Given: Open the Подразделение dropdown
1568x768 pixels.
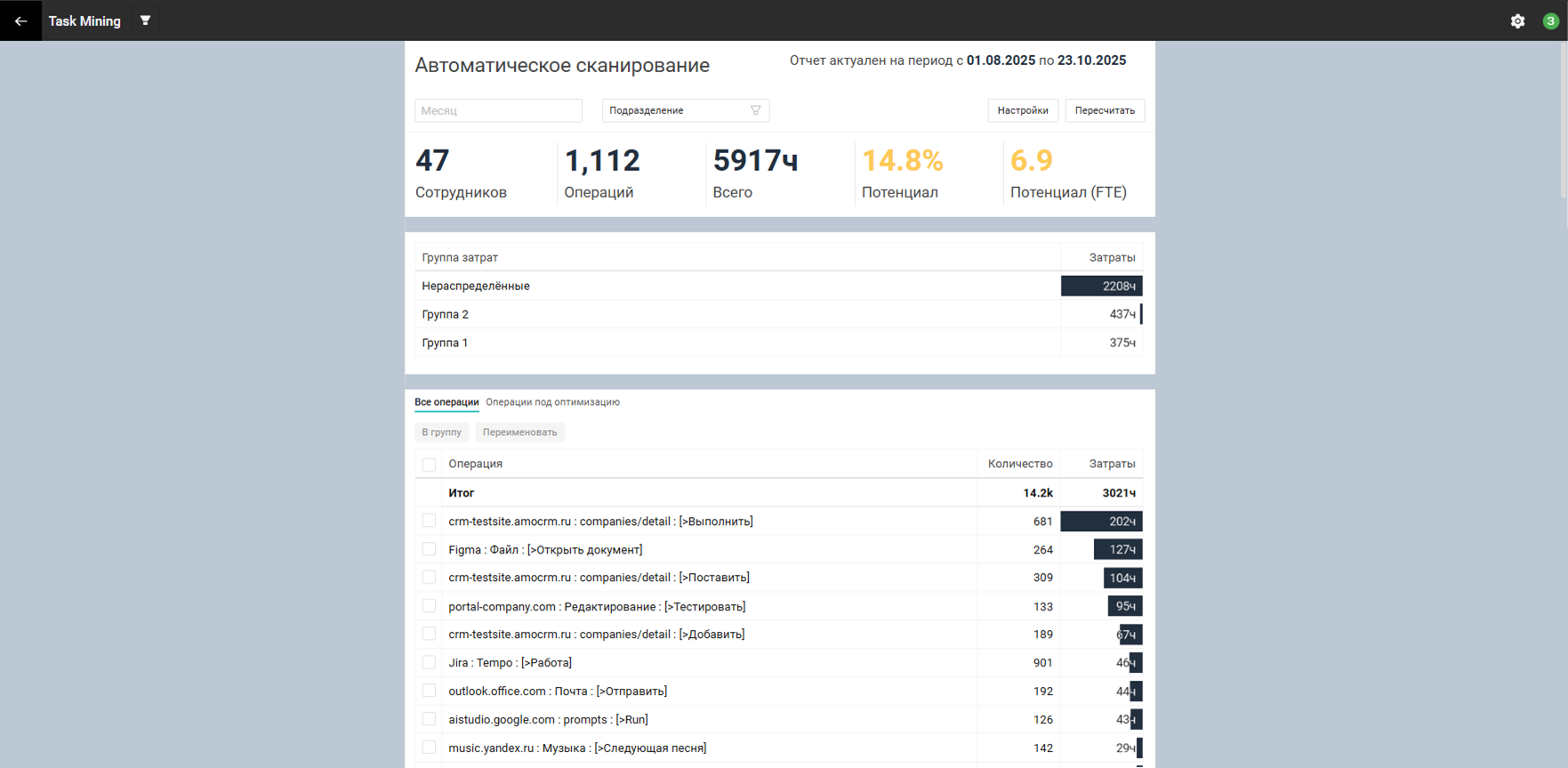Looking at the screenshot, I should [x=685, y=110].
